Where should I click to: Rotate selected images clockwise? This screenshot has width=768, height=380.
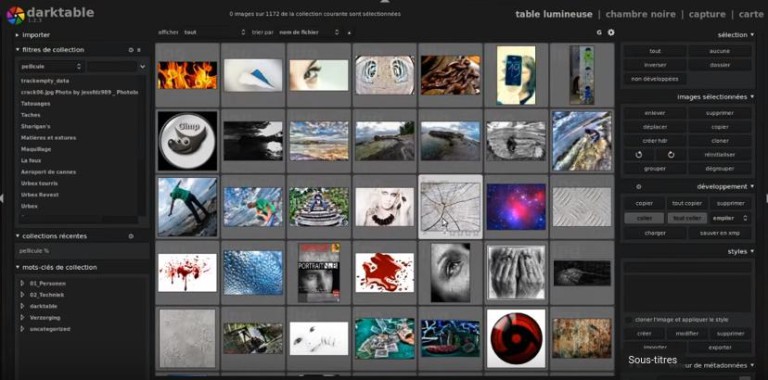pos(671,154)
